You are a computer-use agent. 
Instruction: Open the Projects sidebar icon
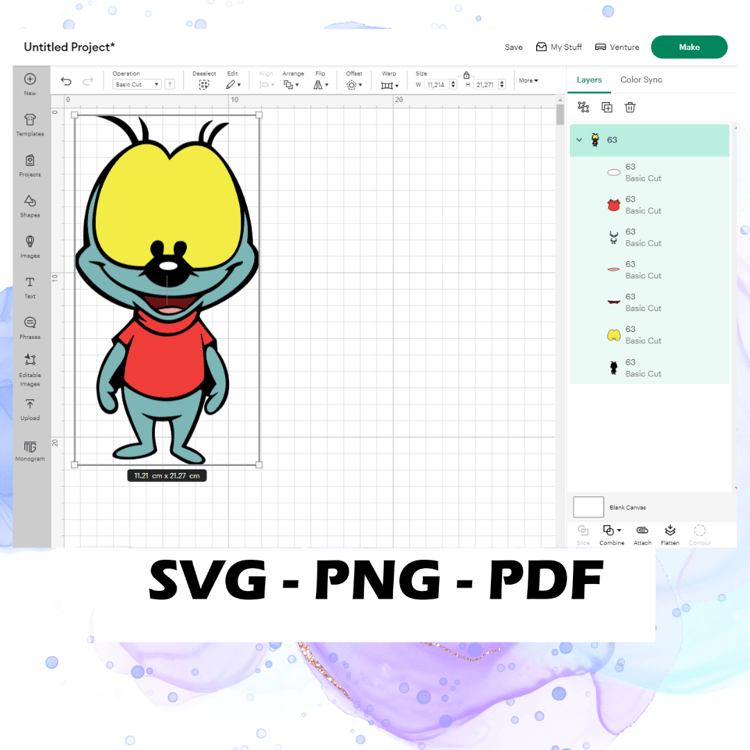[x=30, y=160]
